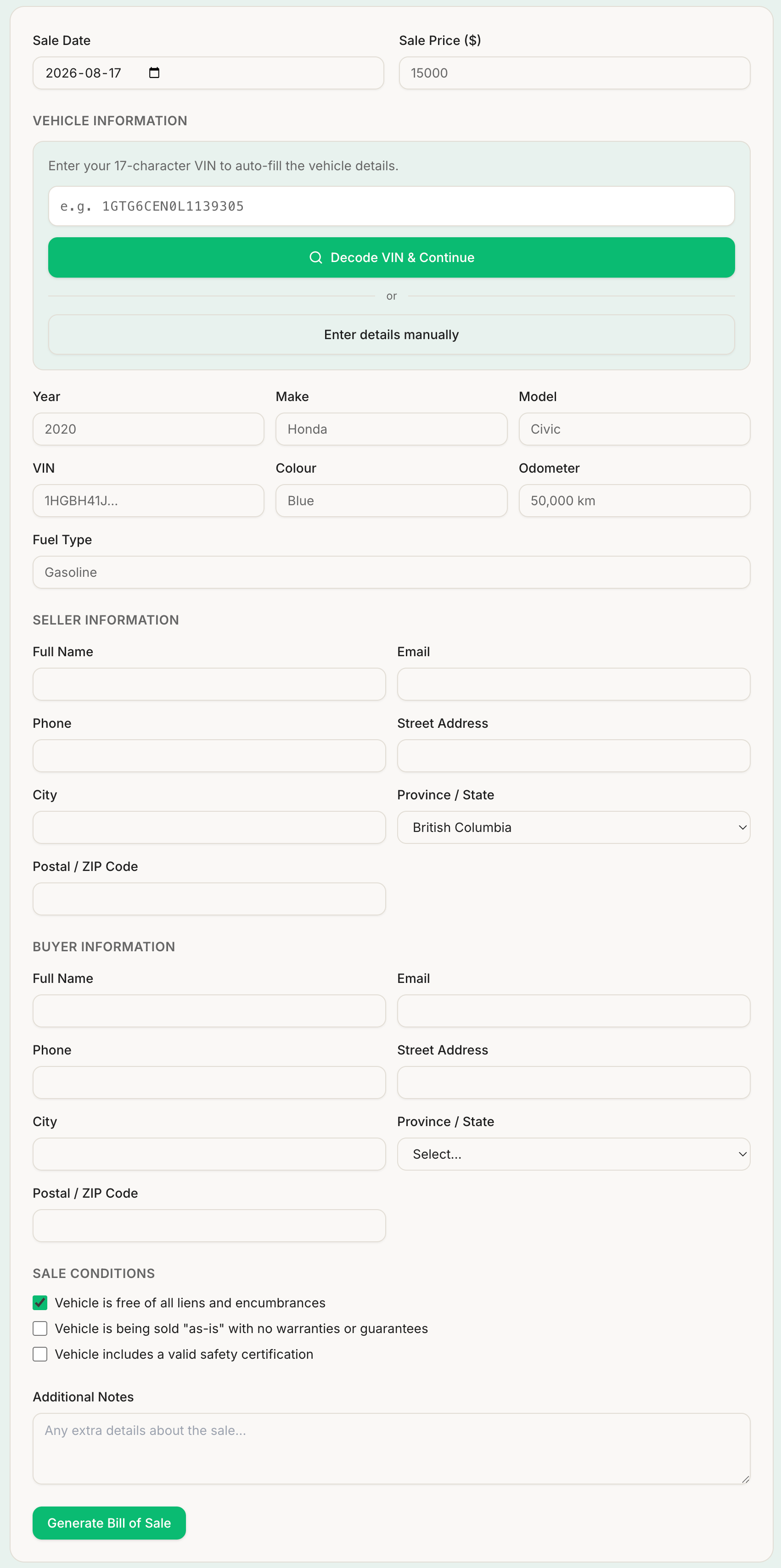
Task: Open buyer Province / State Select dropdown
Action: (x=573, y=1154)
